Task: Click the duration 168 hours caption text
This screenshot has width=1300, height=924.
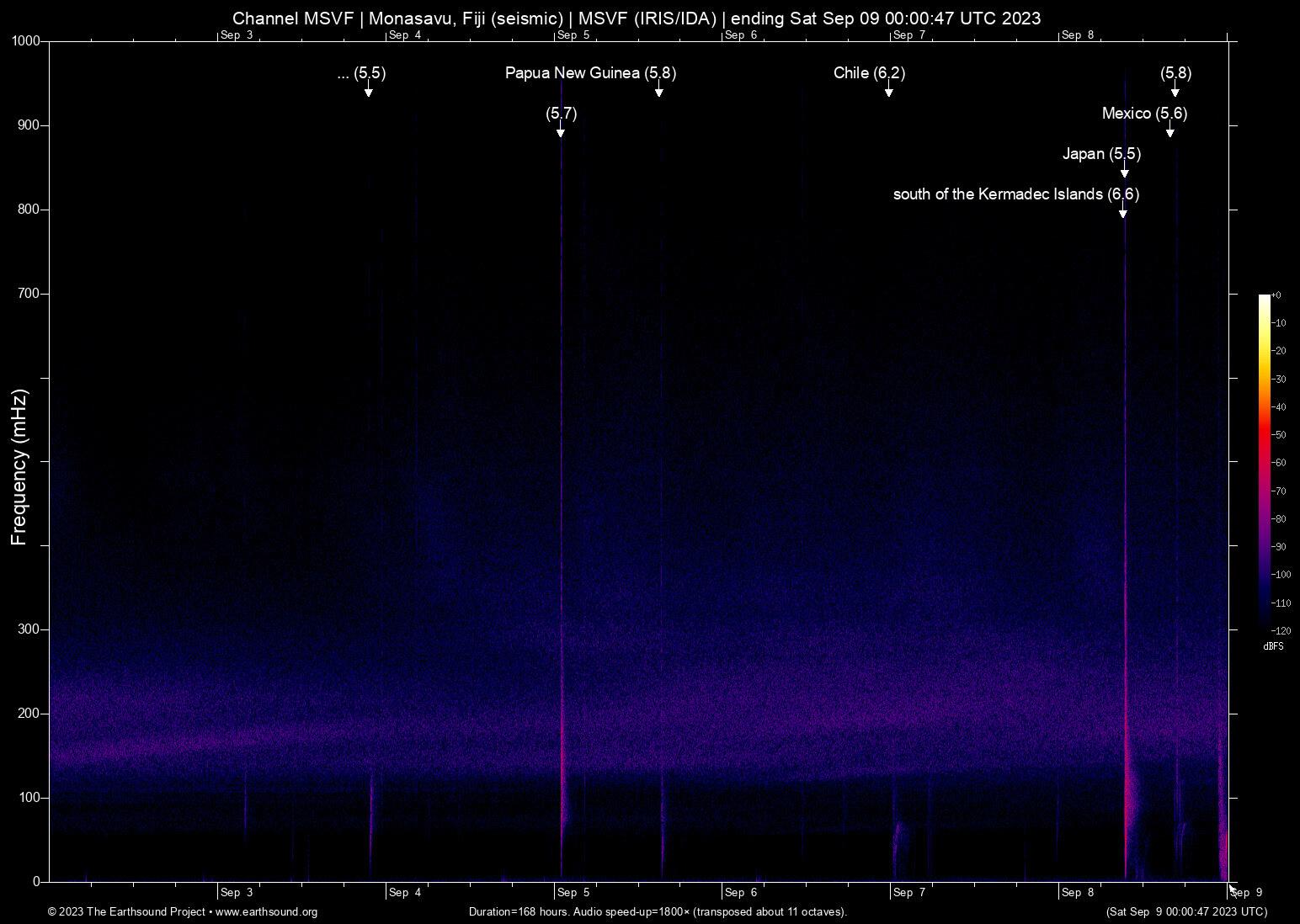Action: (657, 912)
